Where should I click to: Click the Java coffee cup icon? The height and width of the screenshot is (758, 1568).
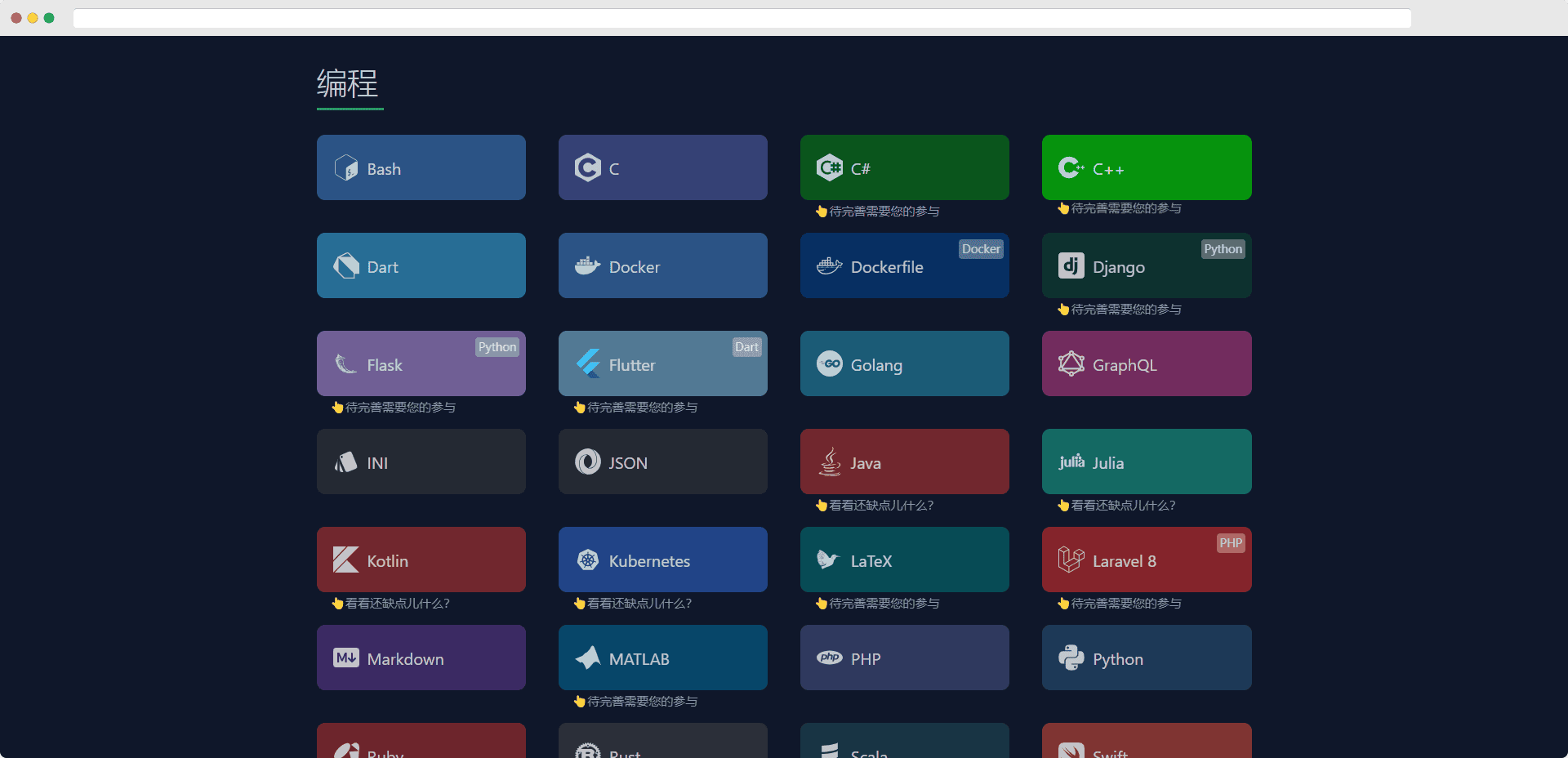click(x=830, y=462)
